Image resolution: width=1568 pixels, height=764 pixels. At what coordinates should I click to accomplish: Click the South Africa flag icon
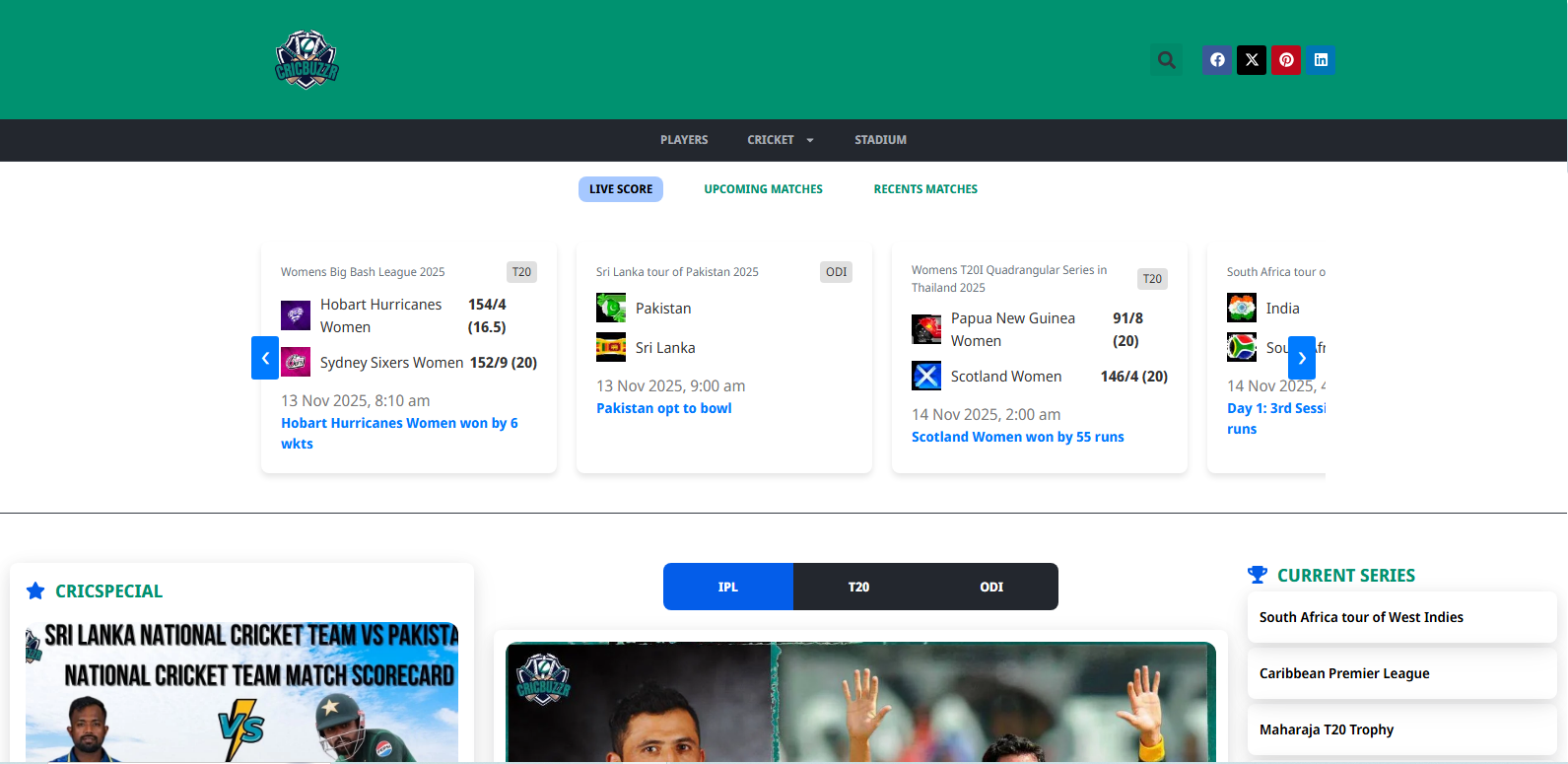click(x=1242, y=347)
